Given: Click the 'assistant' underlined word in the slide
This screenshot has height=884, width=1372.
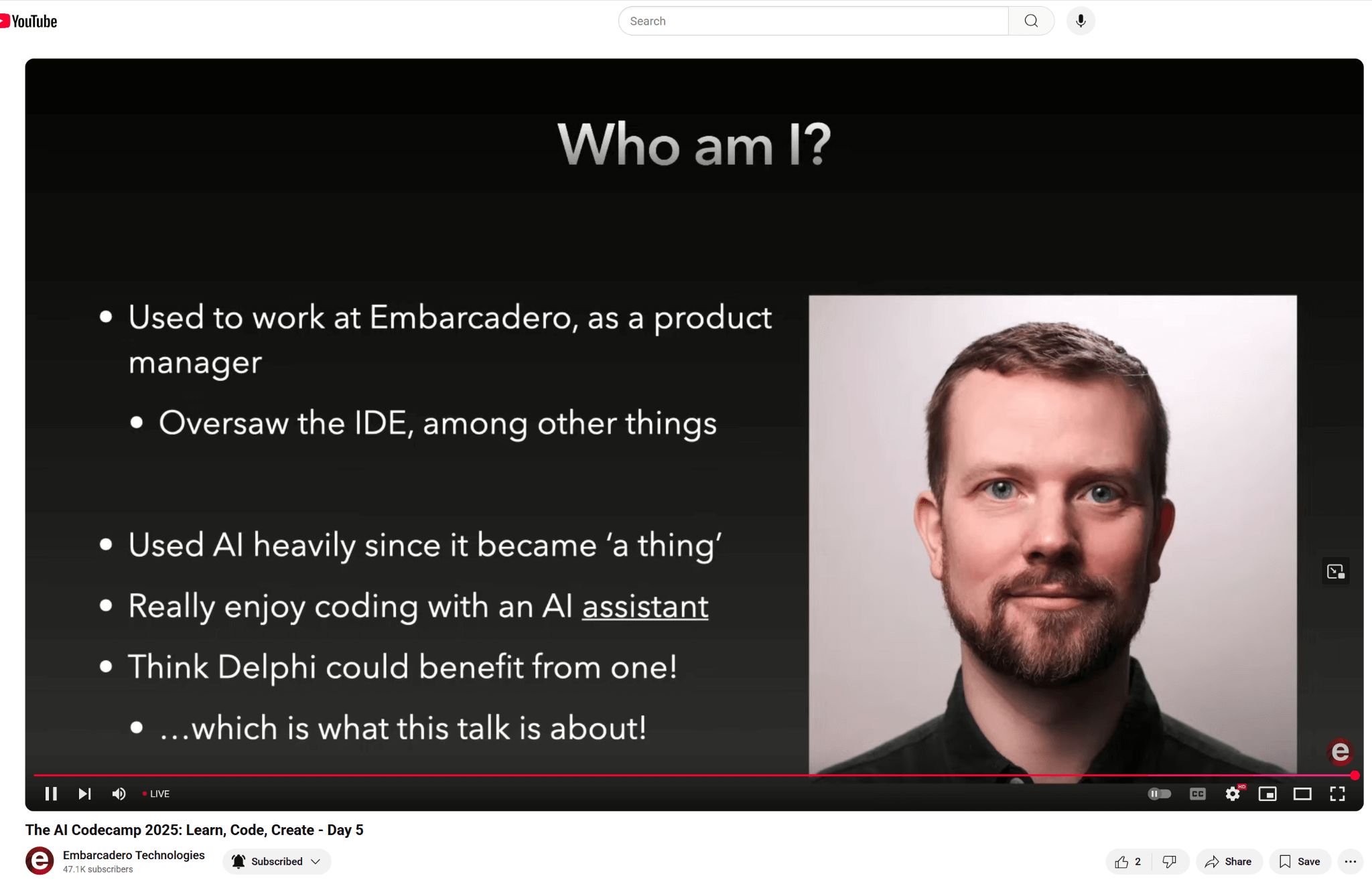Looking at the screenshot, I should (645, 607).
